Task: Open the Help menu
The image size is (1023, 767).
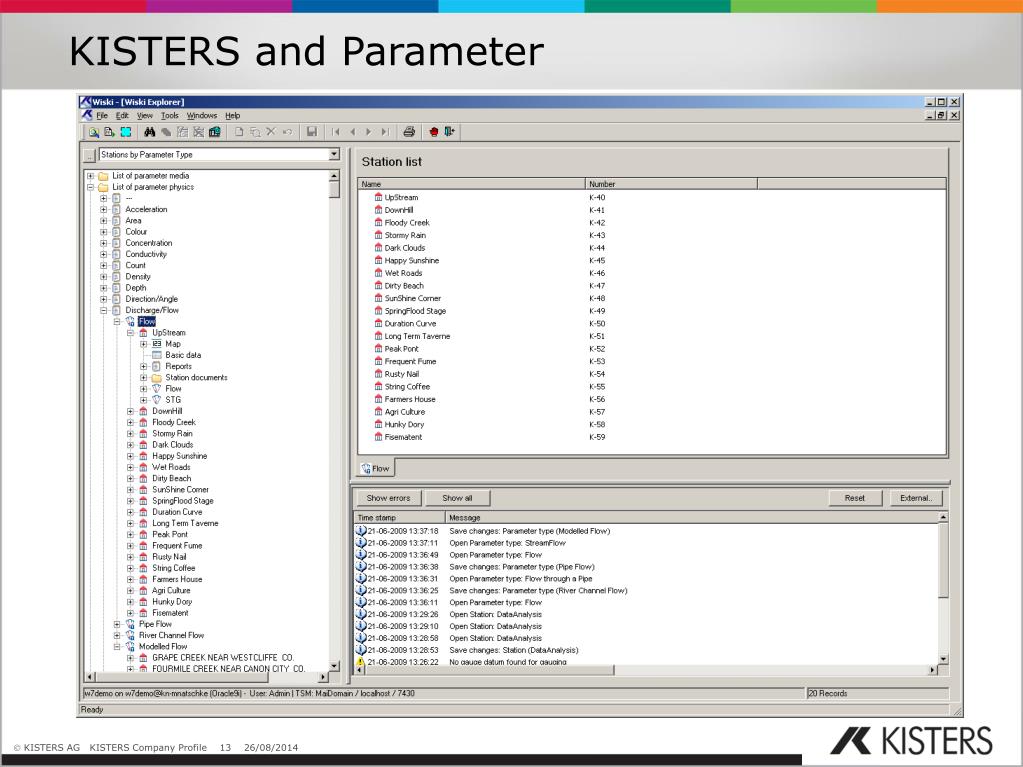Action: 233,115
